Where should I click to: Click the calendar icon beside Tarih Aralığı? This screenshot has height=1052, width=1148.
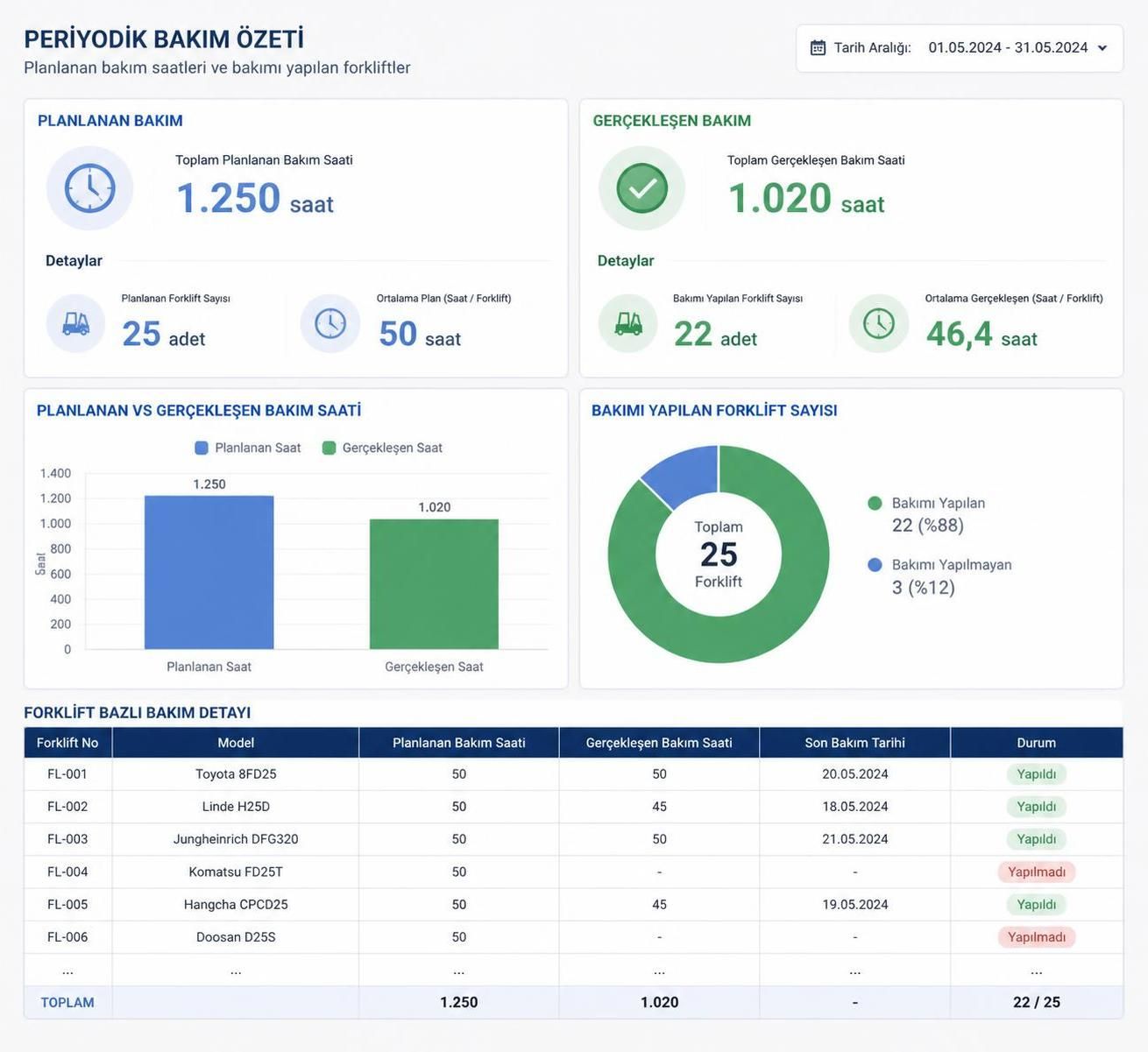(818, 47)
